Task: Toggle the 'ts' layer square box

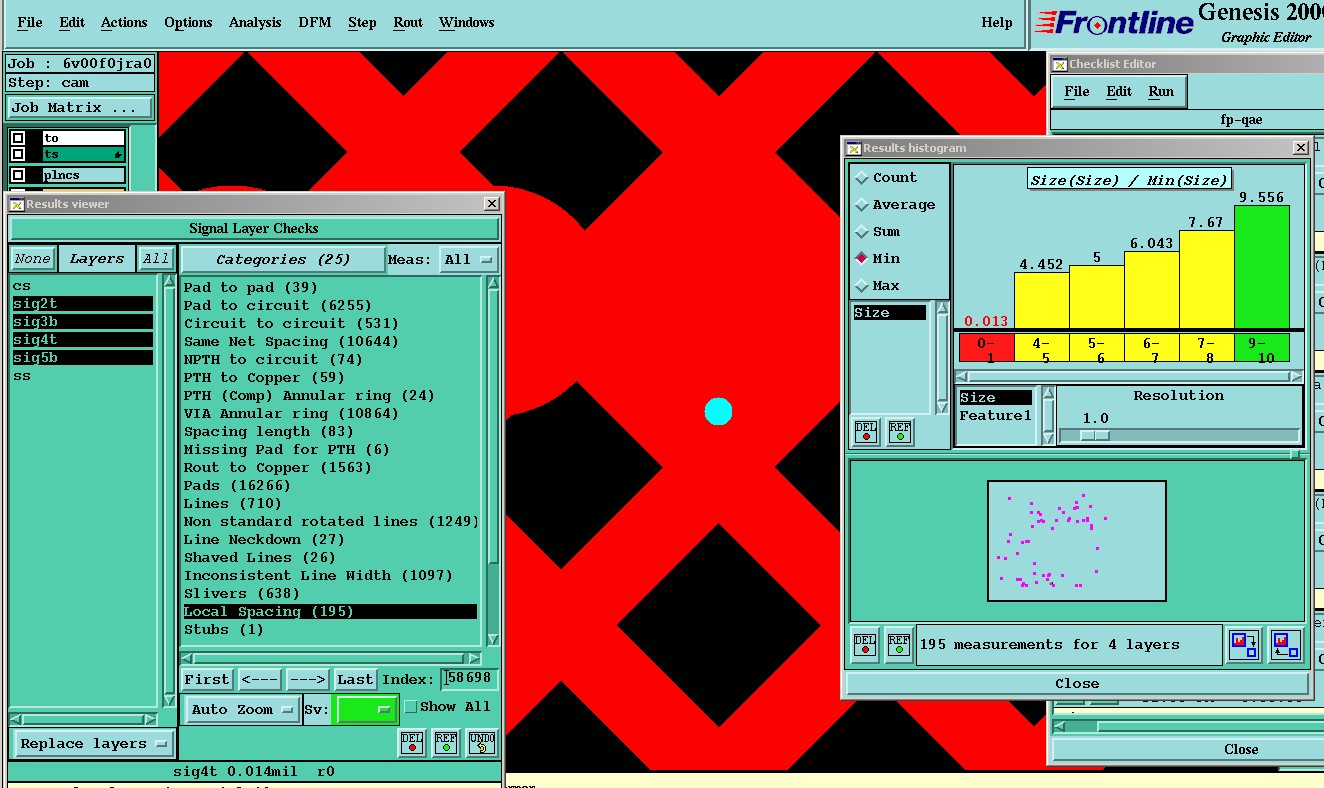Action: click(x=18, y=154)
